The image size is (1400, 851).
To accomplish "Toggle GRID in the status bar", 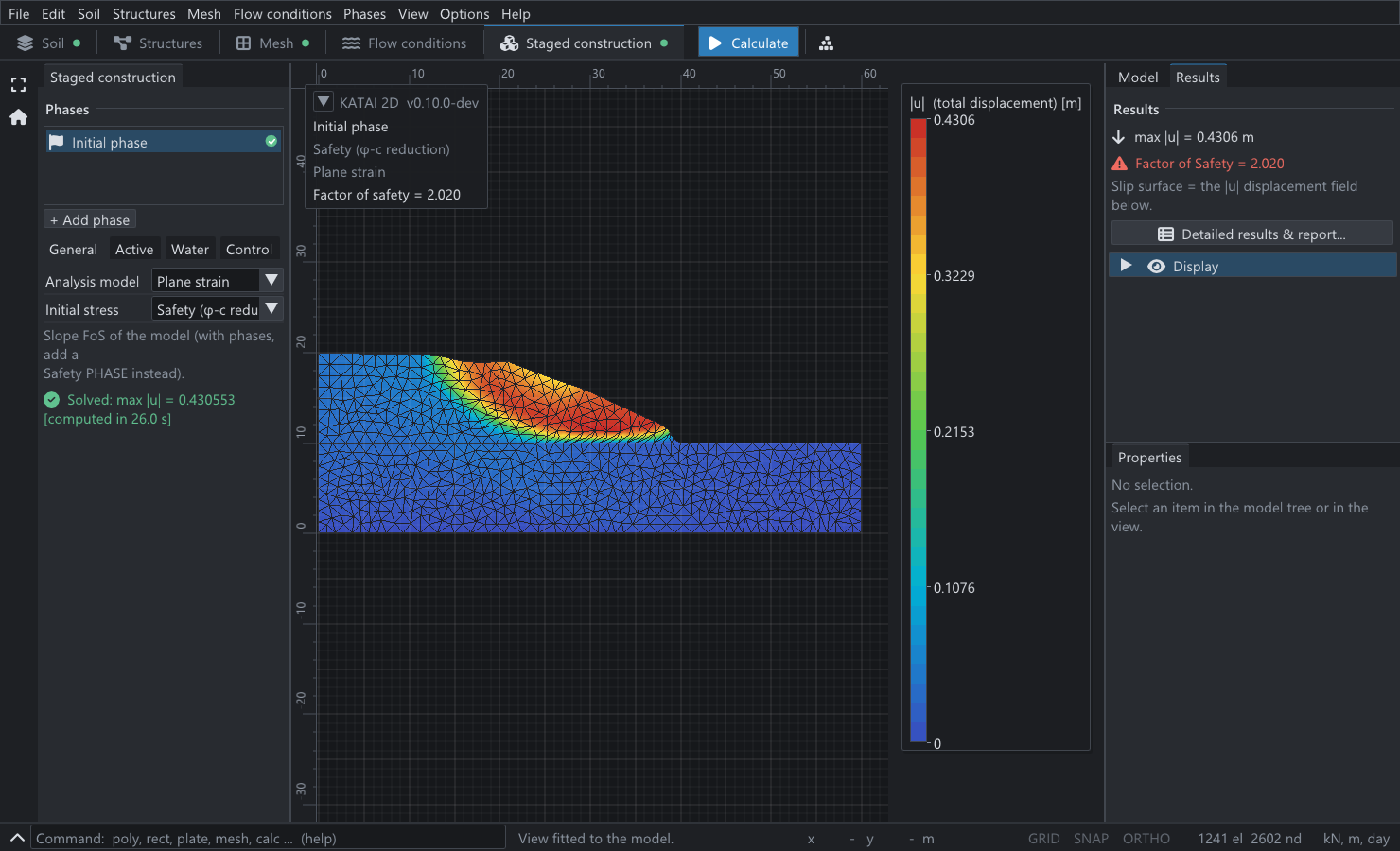I will [x=1044, y=839].
